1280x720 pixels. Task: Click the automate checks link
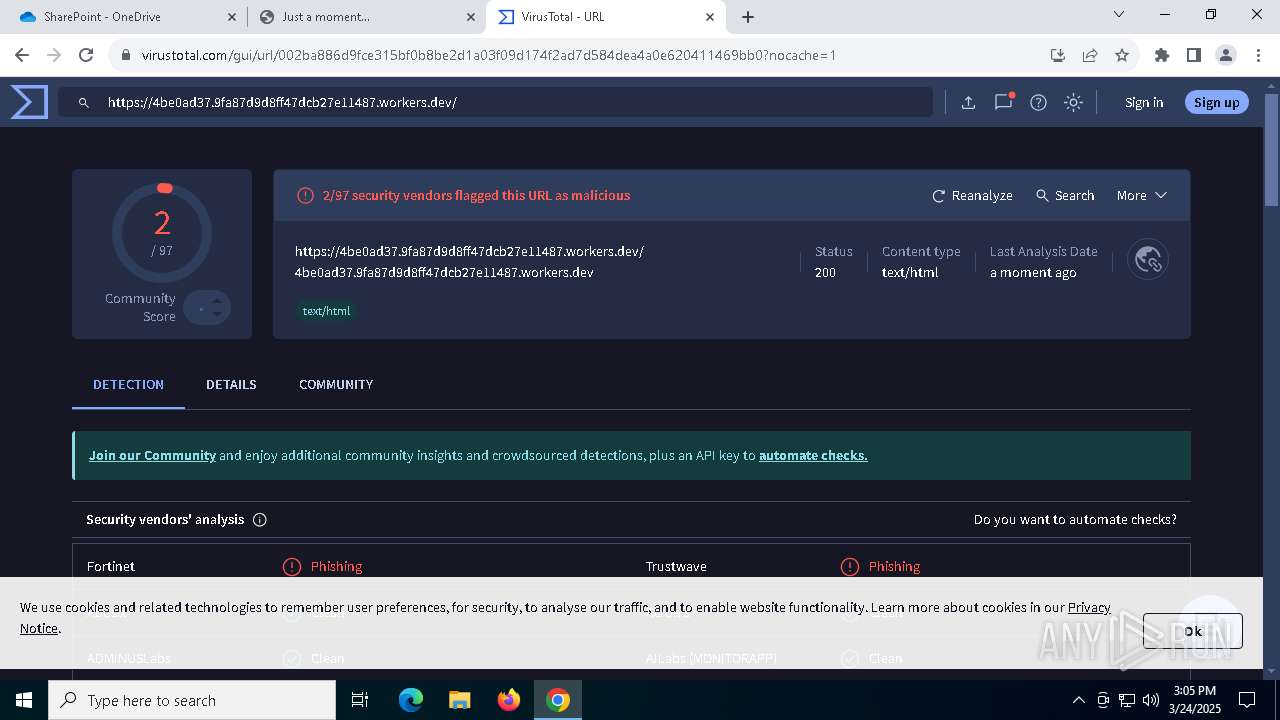(813, 456)
